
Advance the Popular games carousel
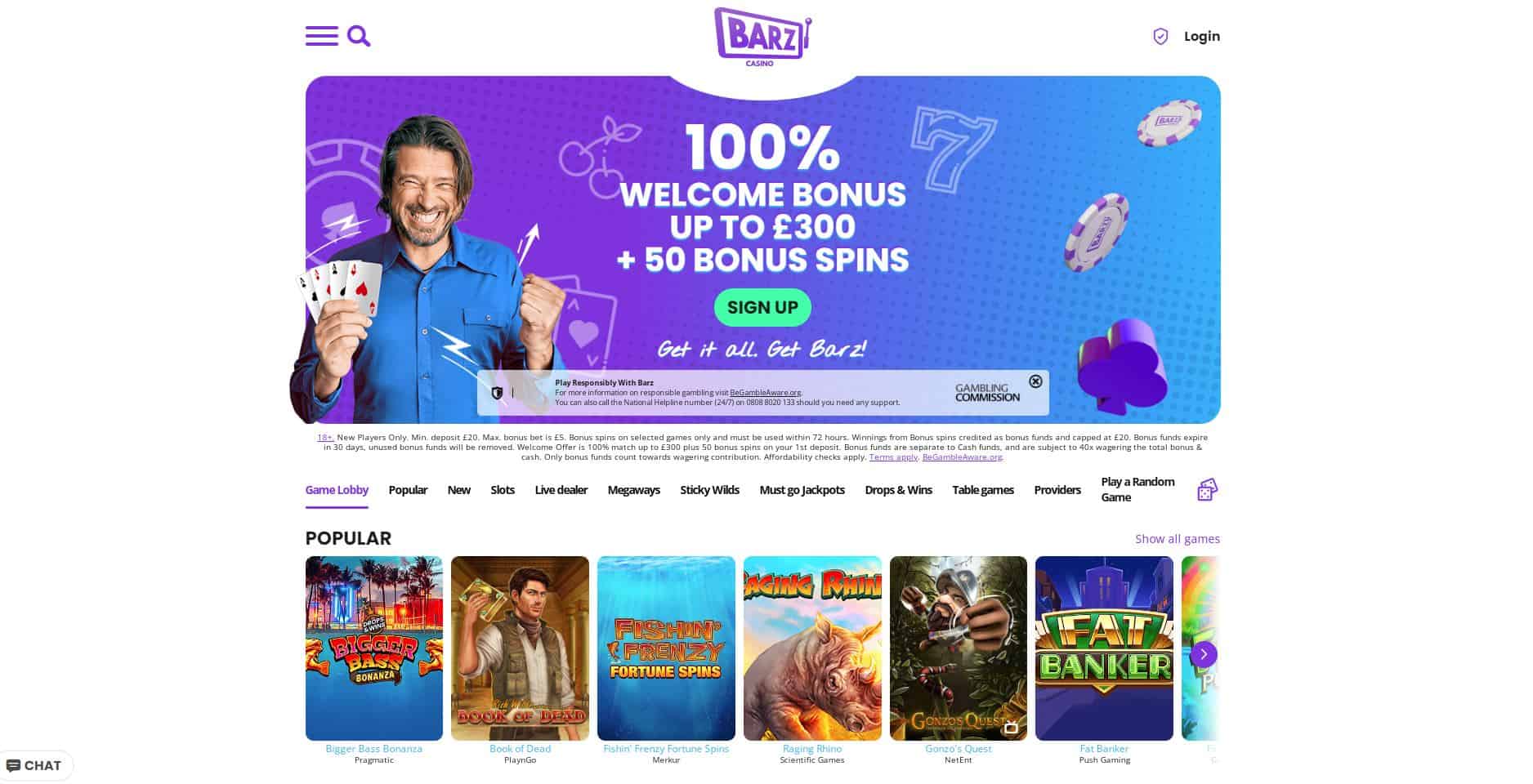pos(1203,654)
